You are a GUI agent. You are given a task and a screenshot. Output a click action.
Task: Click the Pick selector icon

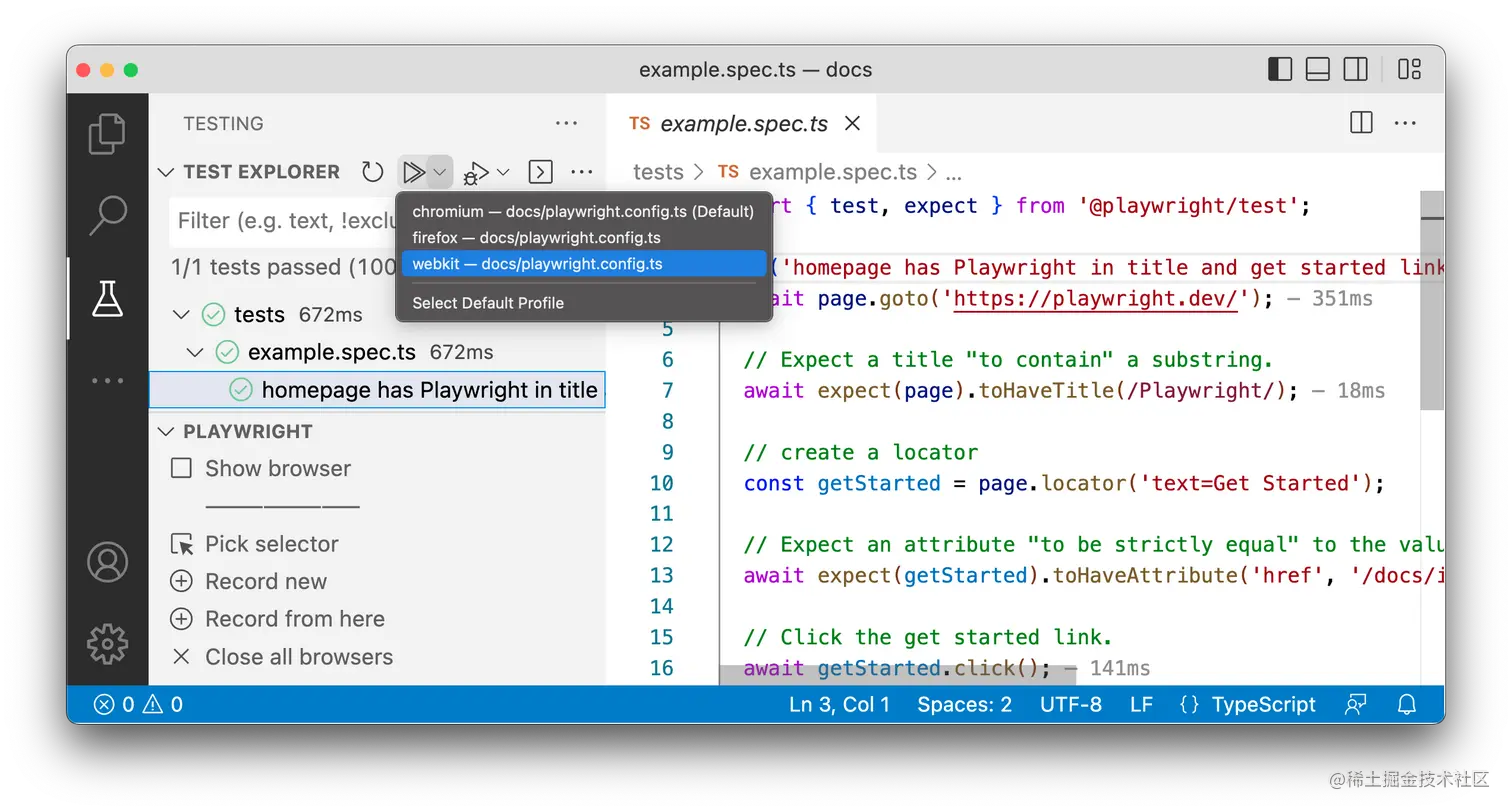pyautogui.click(x=181, y=544)
